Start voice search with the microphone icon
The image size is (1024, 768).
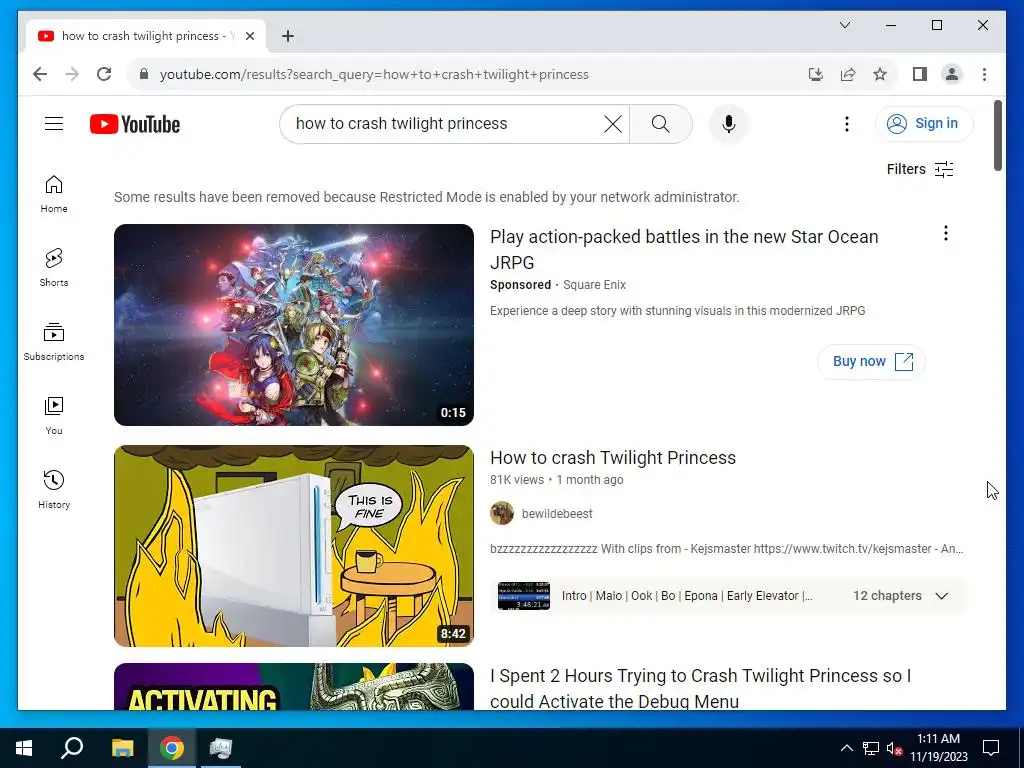coord(729,124)
